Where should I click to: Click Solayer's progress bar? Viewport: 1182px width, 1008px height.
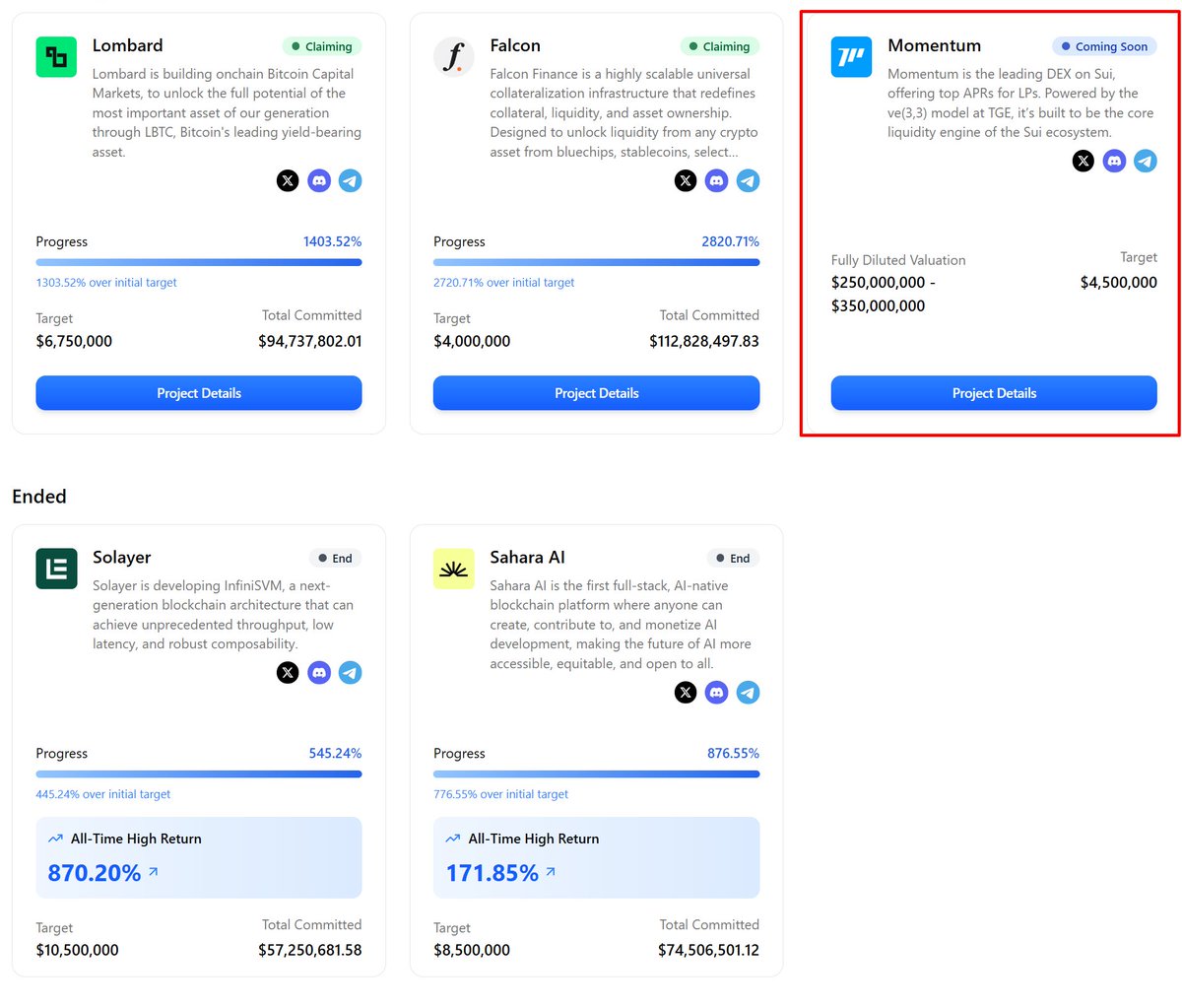(199, 773)
